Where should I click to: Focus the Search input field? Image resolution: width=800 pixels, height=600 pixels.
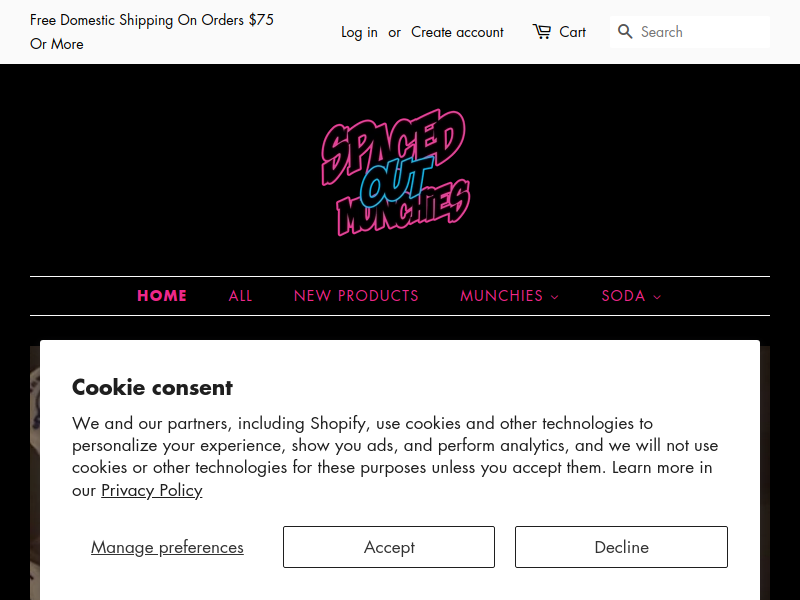(x=700, y=32)
